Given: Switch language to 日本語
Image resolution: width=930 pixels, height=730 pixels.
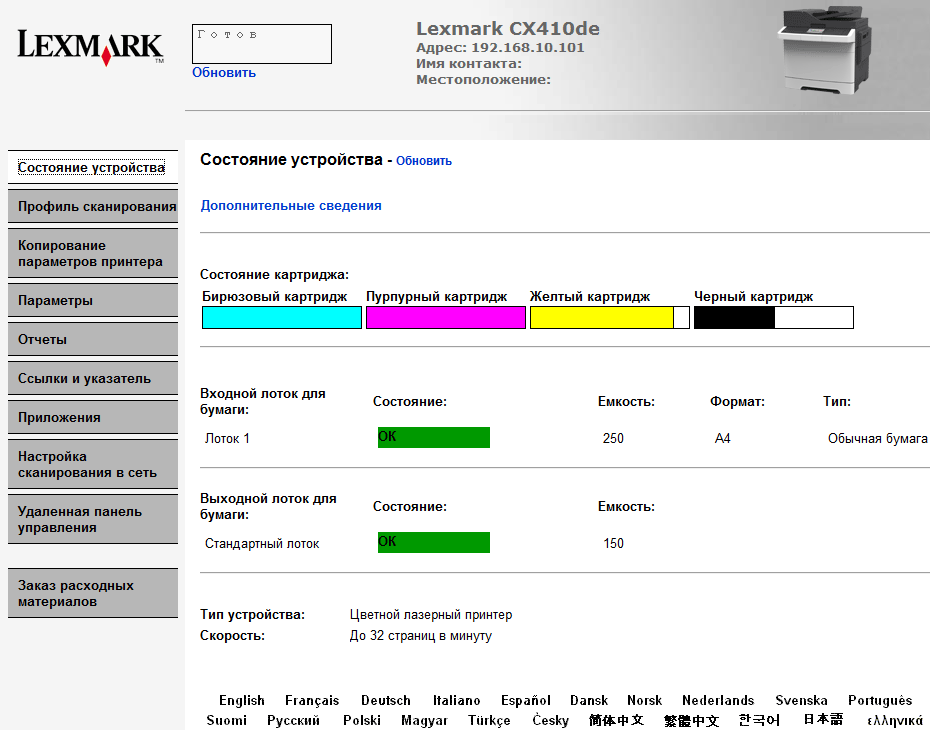Looking at the screenshot, I should coord(823,719).
